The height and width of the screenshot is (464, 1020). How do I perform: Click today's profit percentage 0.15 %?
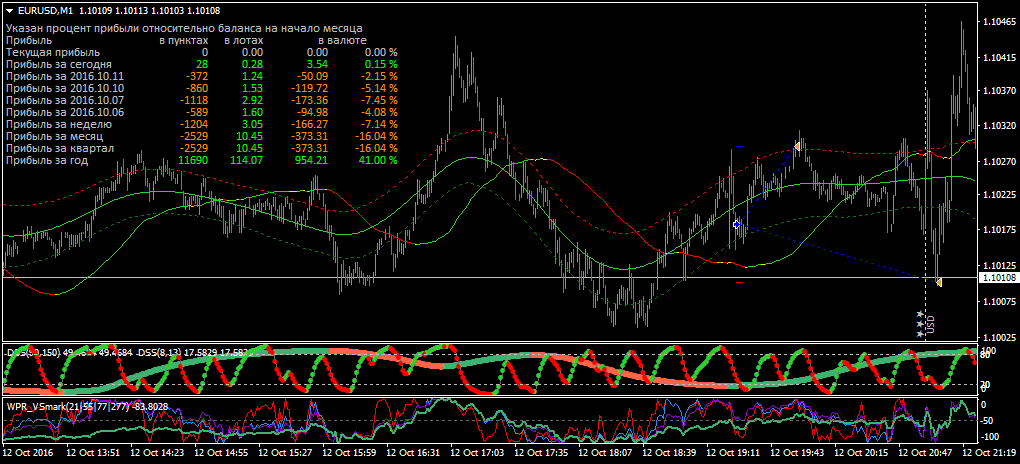pos(380,64)
